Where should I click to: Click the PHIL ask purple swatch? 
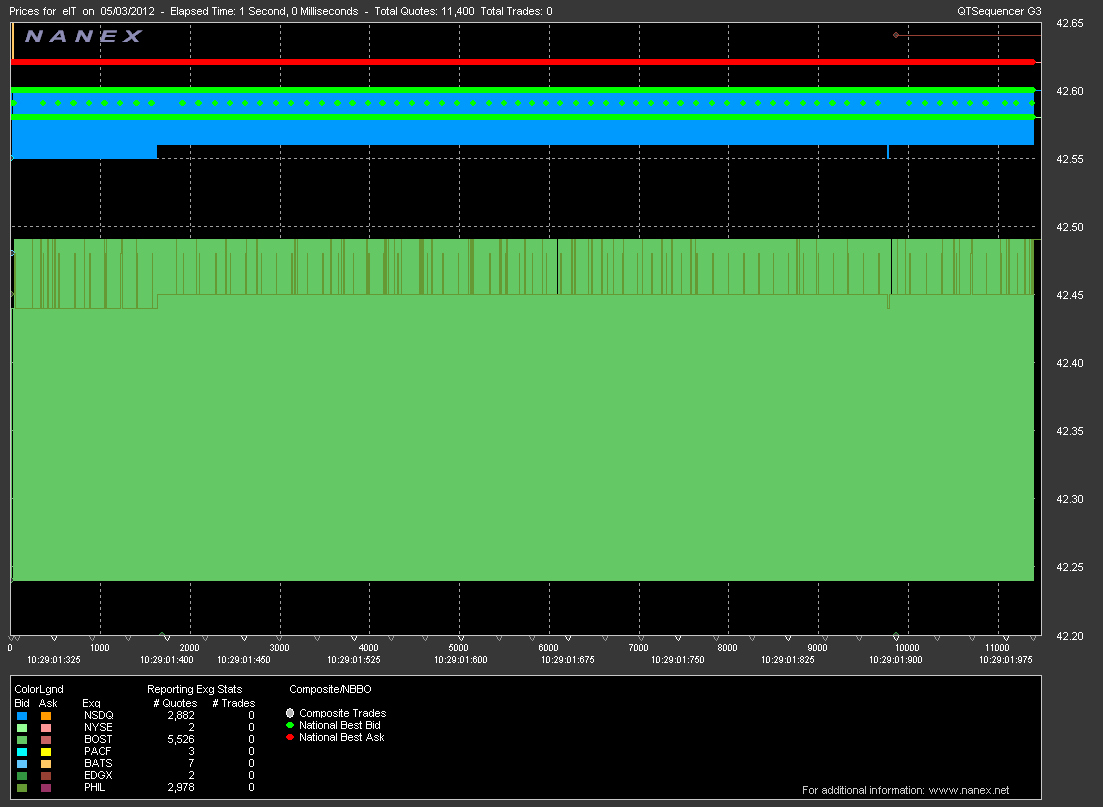tap(46, 788)
